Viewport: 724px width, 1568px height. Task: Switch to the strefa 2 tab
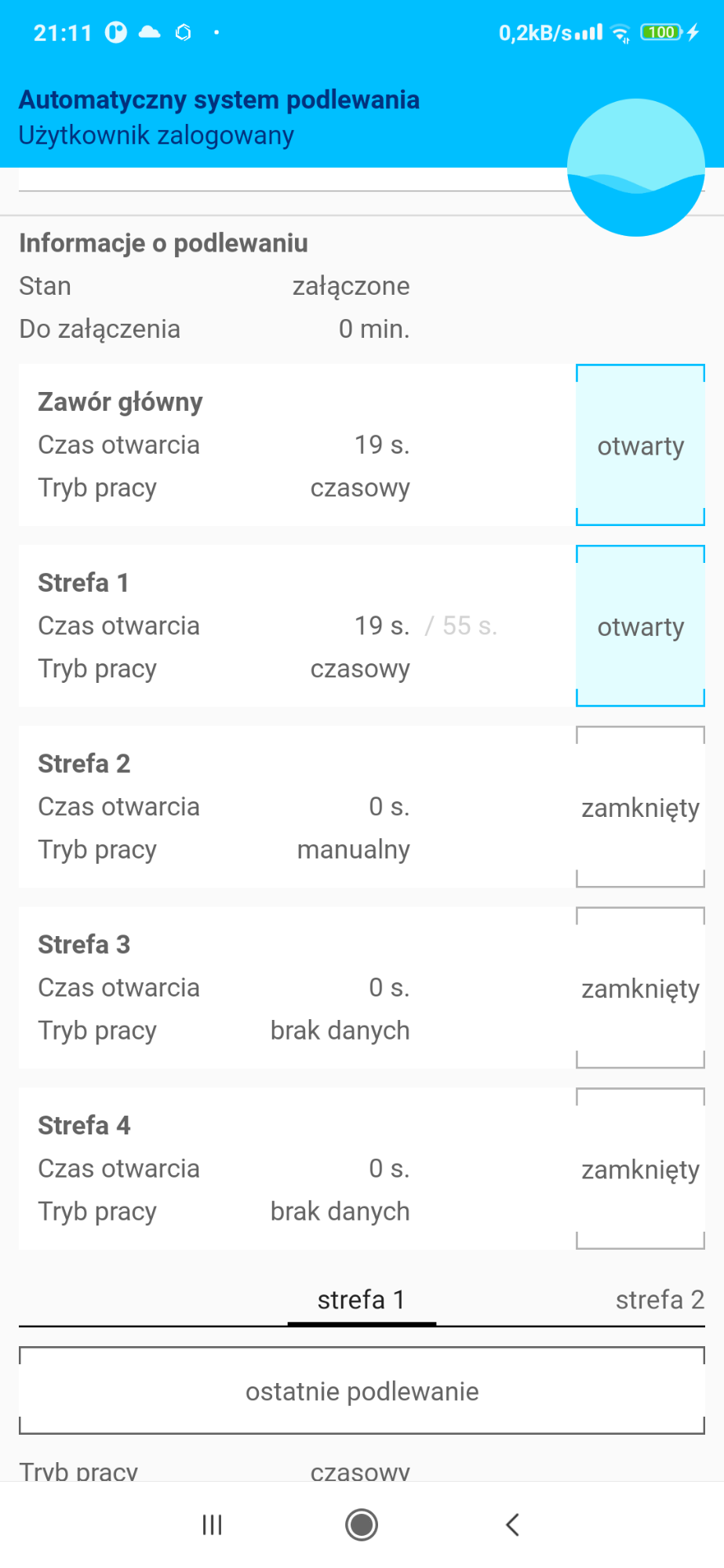(660, 1300)
